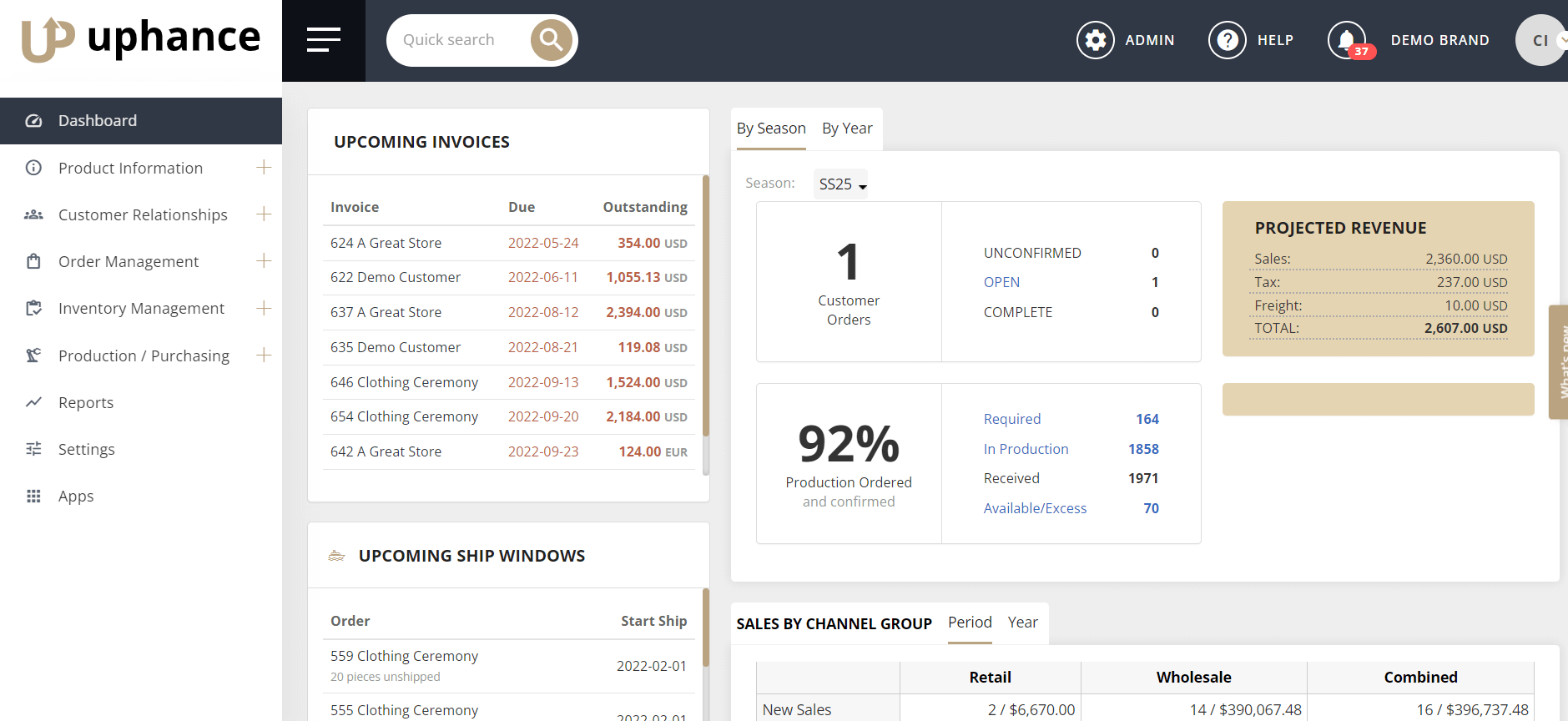Click the magnifier search button
Image resolution: width=1568 pixels, height=721 pixels.
point(551,40)
